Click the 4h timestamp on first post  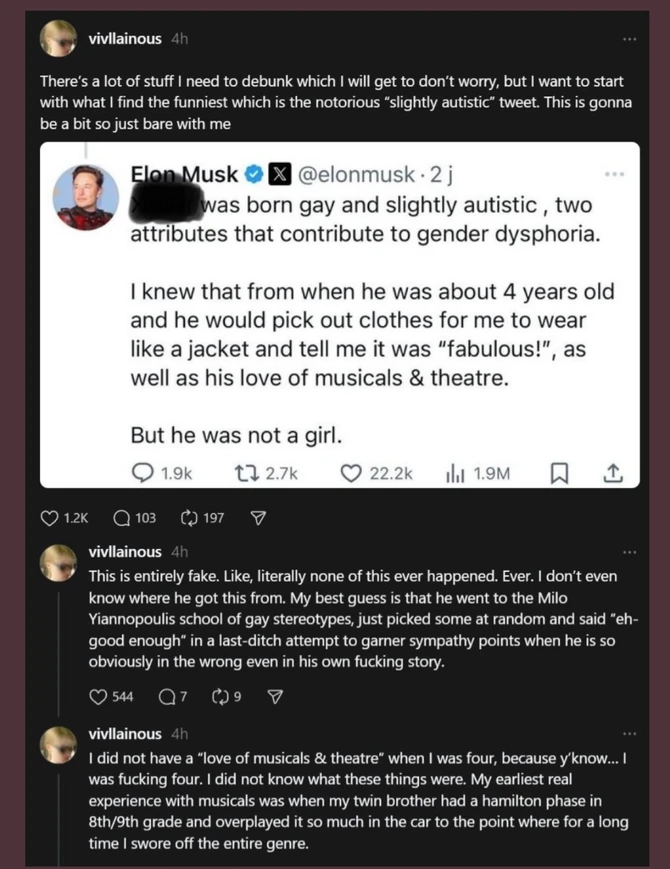pyautogui.click(x=179, y=38)
